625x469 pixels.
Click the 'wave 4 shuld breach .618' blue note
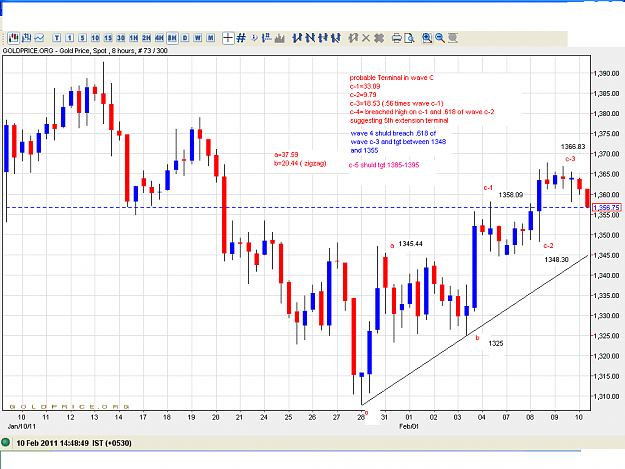point(398,142)
